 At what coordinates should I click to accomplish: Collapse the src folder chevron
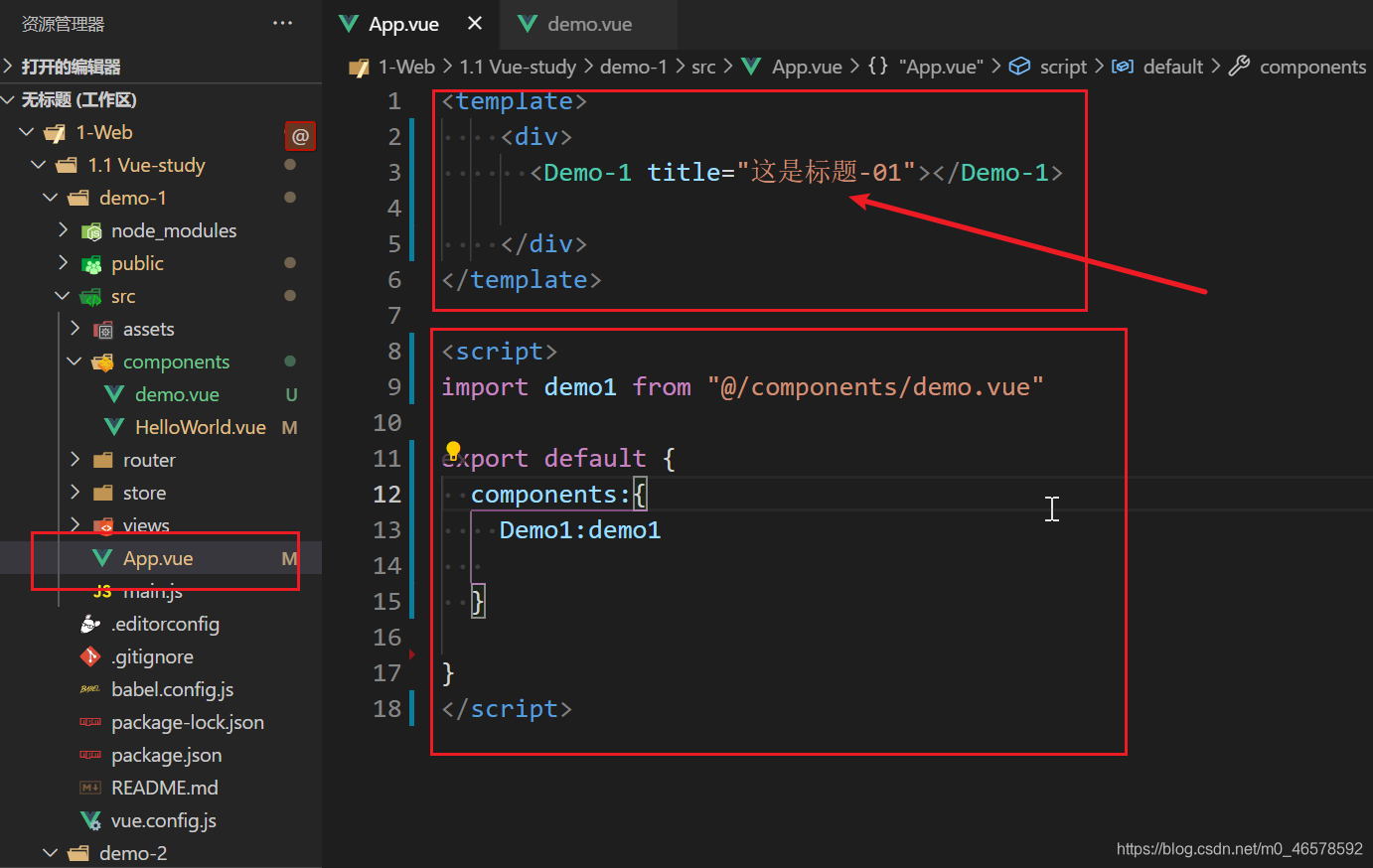tap(63, 296)
